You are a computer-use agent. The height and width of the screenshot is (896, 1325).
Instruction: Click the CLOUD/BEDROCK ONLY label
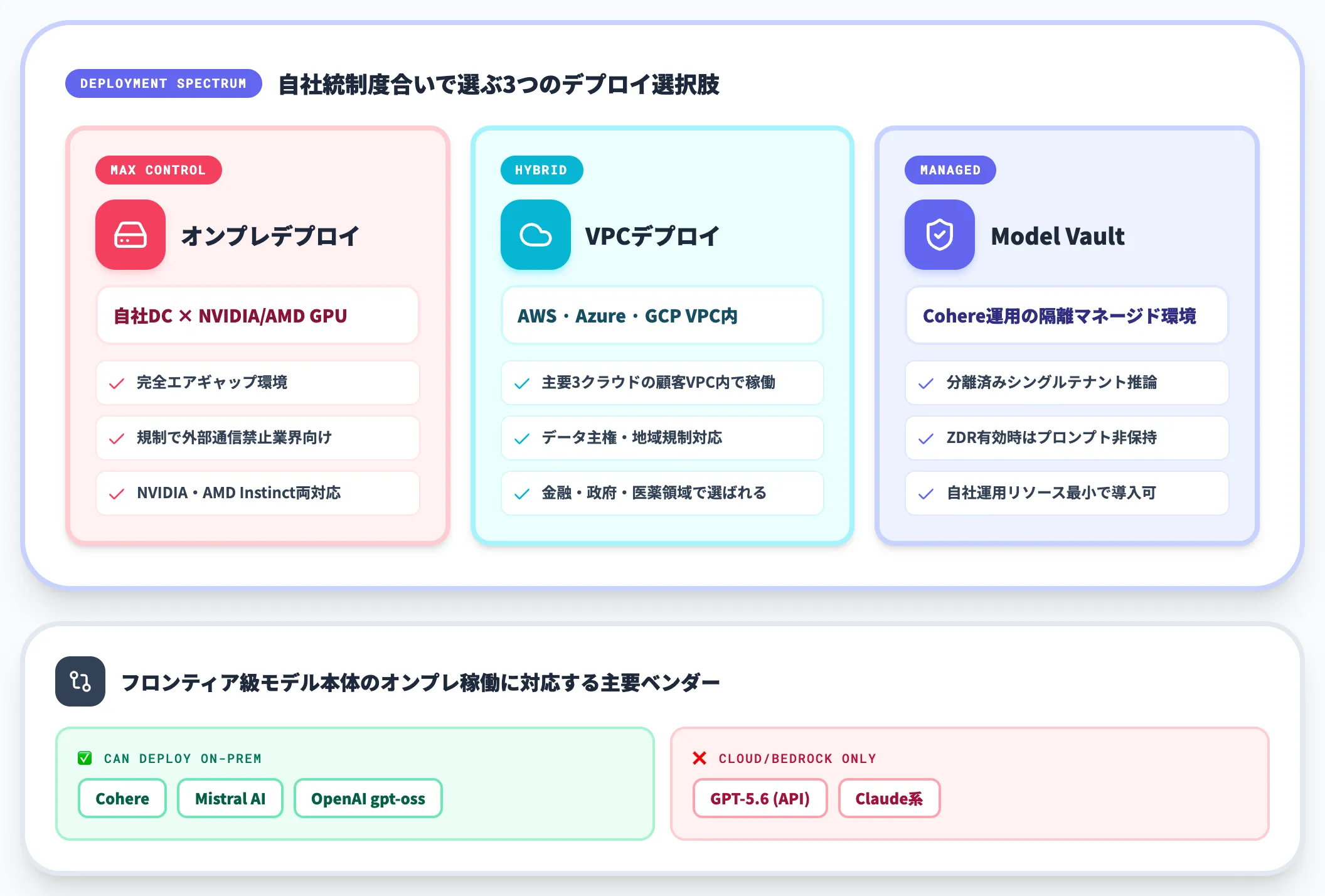point(797,759)
